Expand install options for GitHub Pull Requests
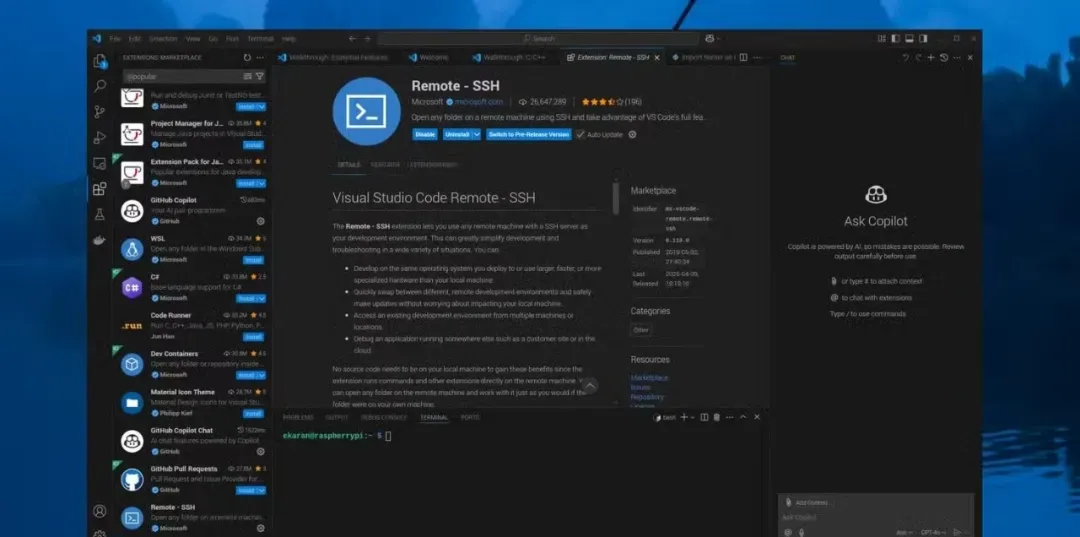The height and width of the screenshot is (537, 1080). [x=262, y=490]
